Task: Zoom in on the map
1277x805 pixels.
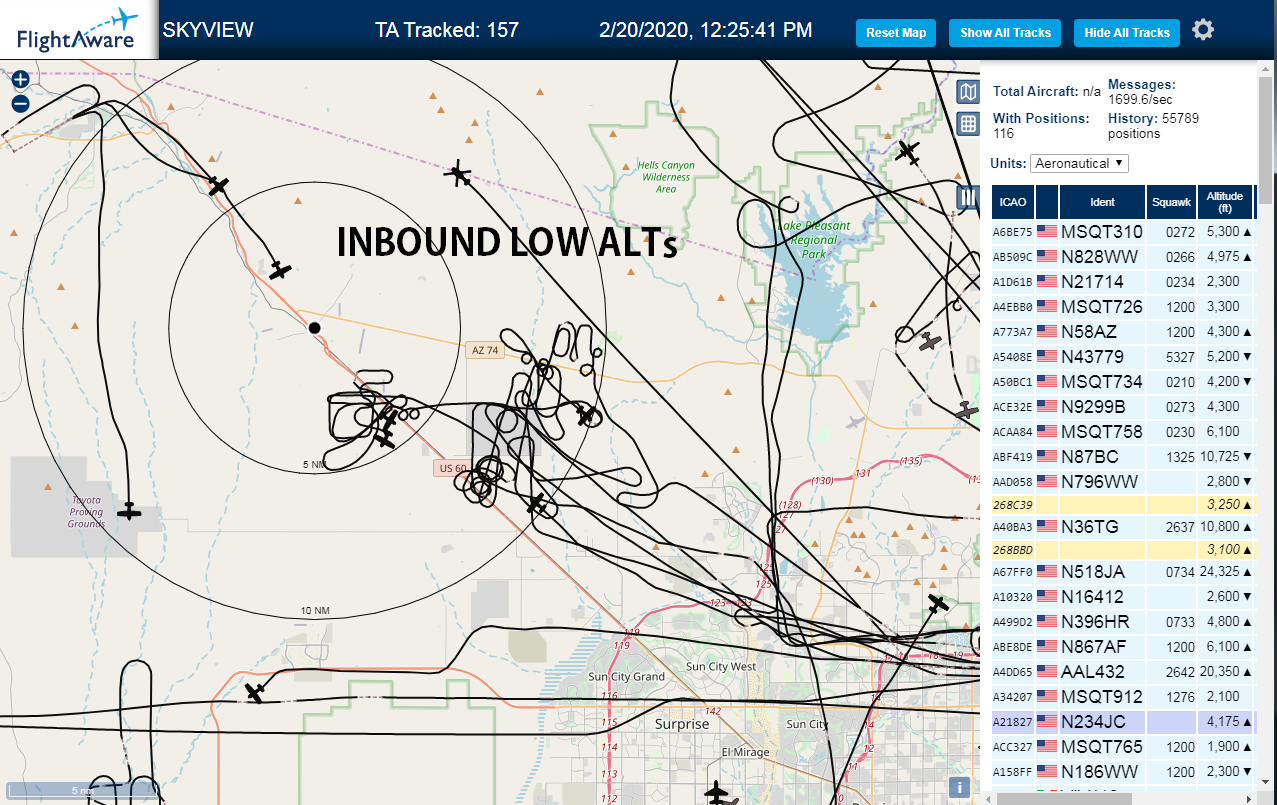Action: [20, 80]
